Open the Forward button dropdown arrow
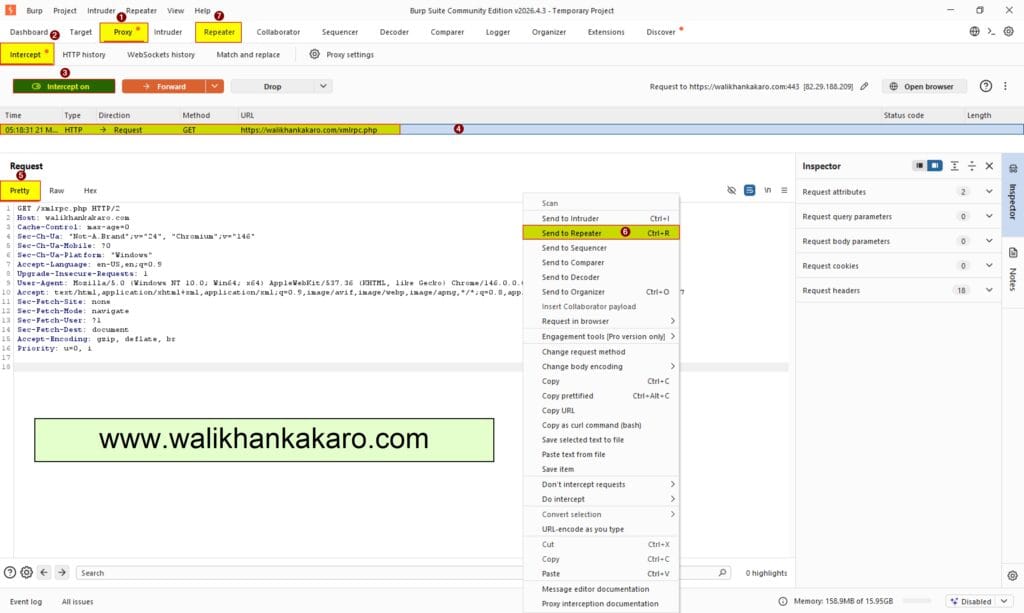Viewport: 1024px width, 613px height. pos(214,86)
